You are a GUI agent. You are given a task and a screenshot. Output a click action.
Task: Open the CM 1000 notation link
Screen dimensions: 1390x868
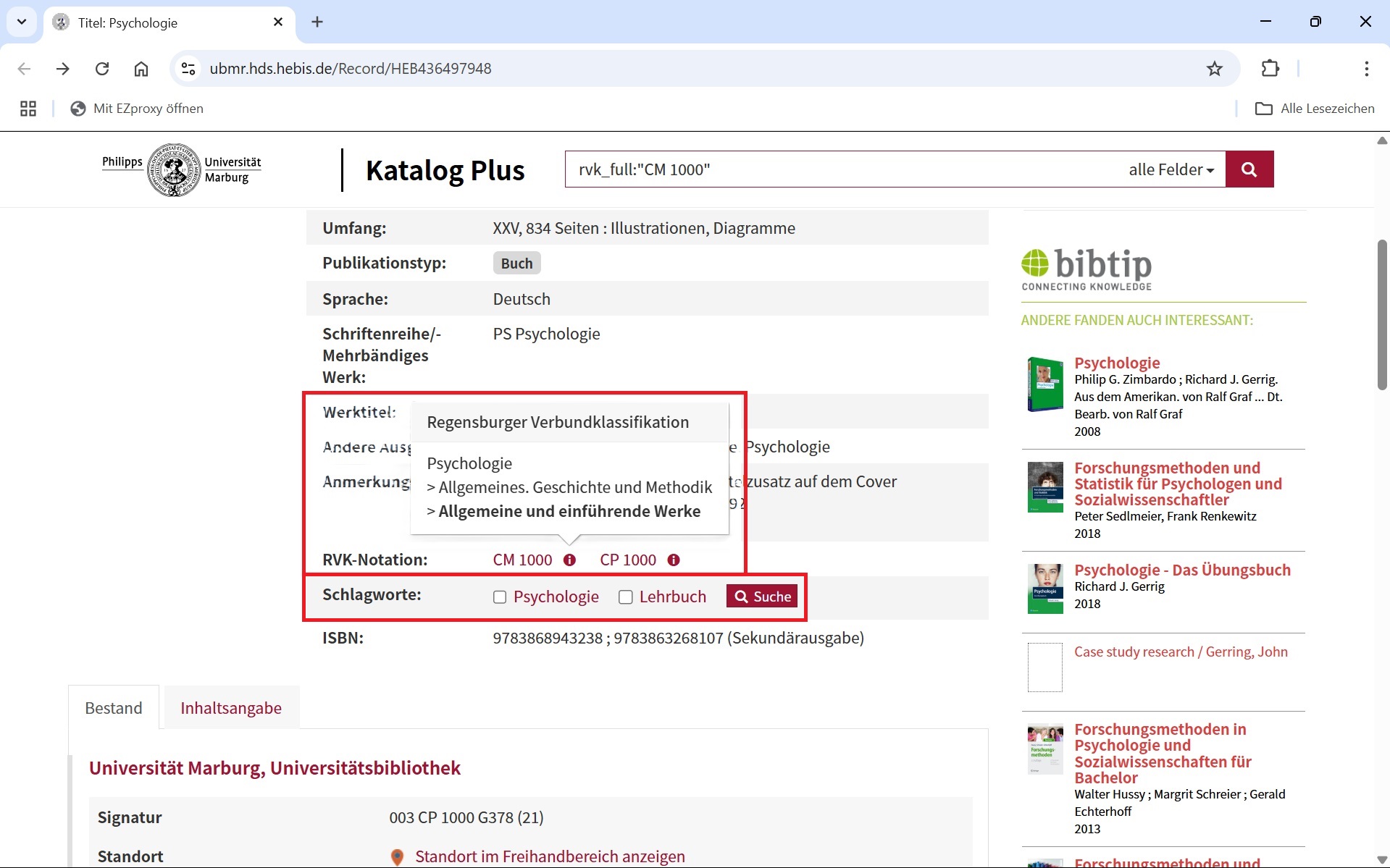pos(522,560)
